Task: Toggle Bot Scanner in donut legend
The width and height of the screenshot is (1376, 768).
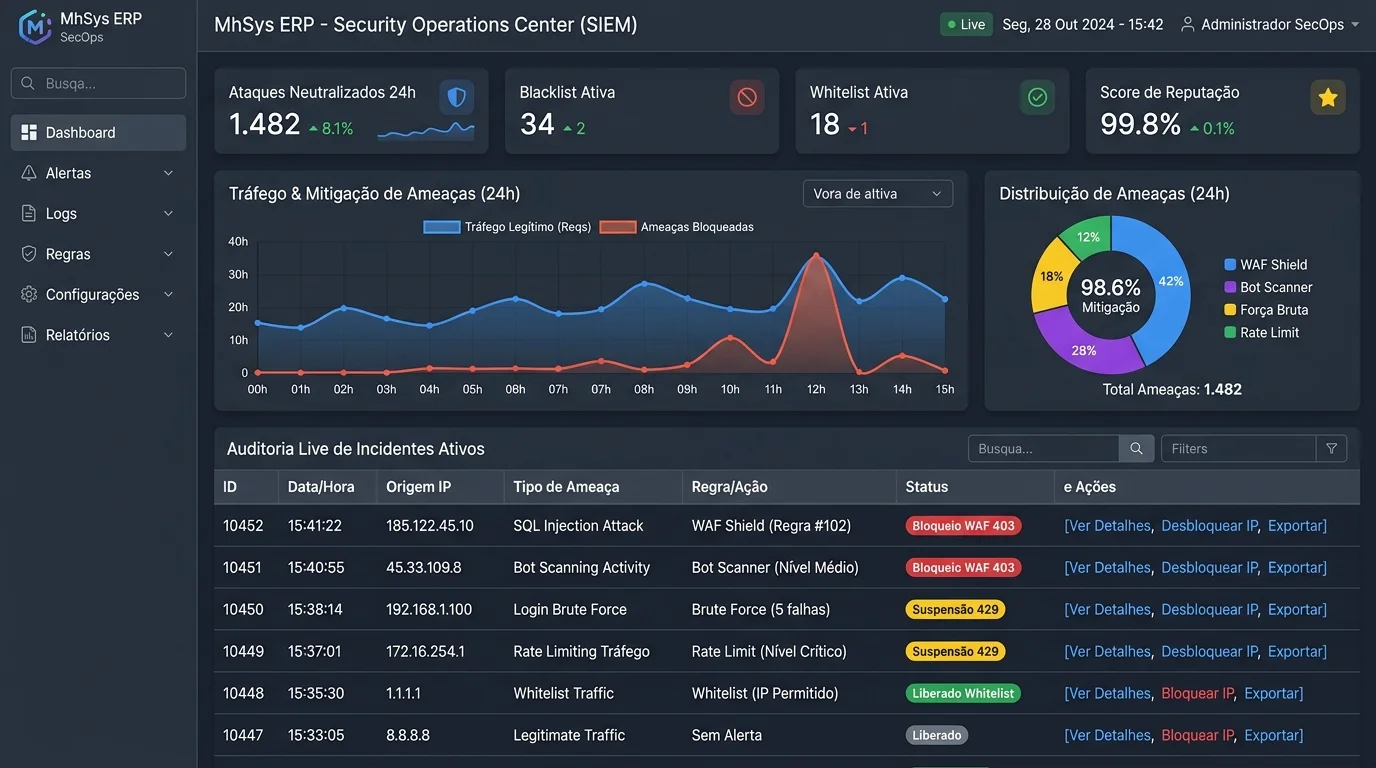Action: tap(1269, 287)
